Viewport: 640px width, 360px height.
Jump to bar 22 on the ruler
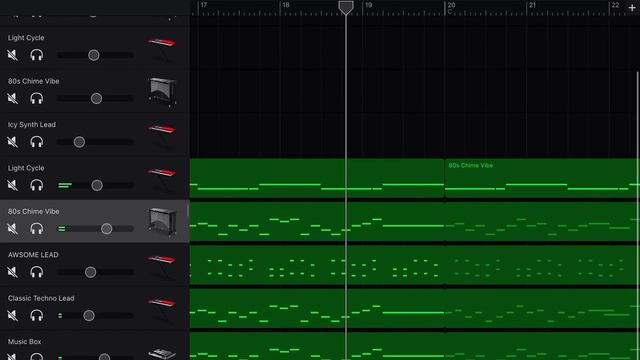[615, 5]
